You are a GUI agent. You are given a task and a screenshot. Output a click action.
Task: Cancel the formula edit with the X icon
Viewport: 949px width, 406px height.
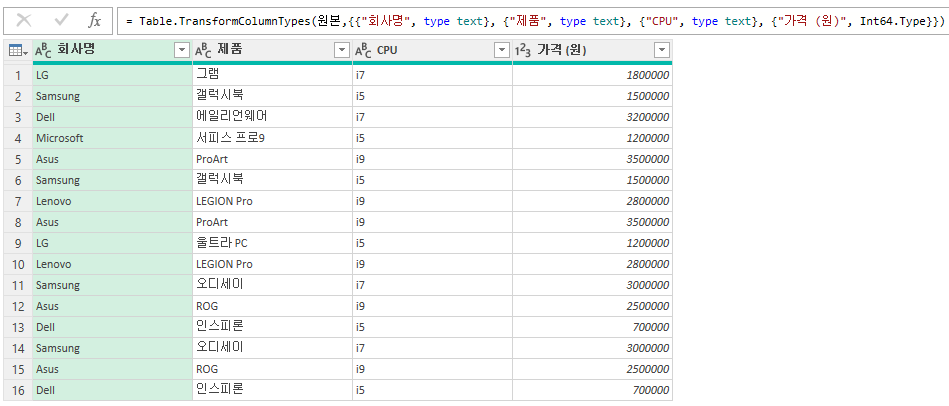(x=24, y=21)
